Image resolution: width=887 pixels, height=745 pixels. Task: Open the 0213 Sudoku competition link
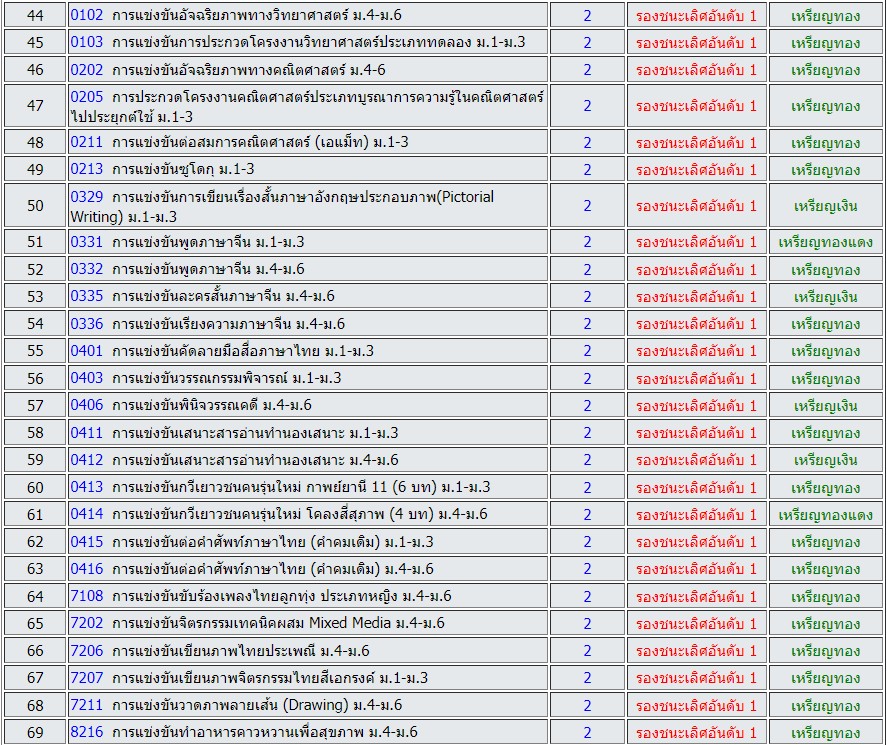86,169
